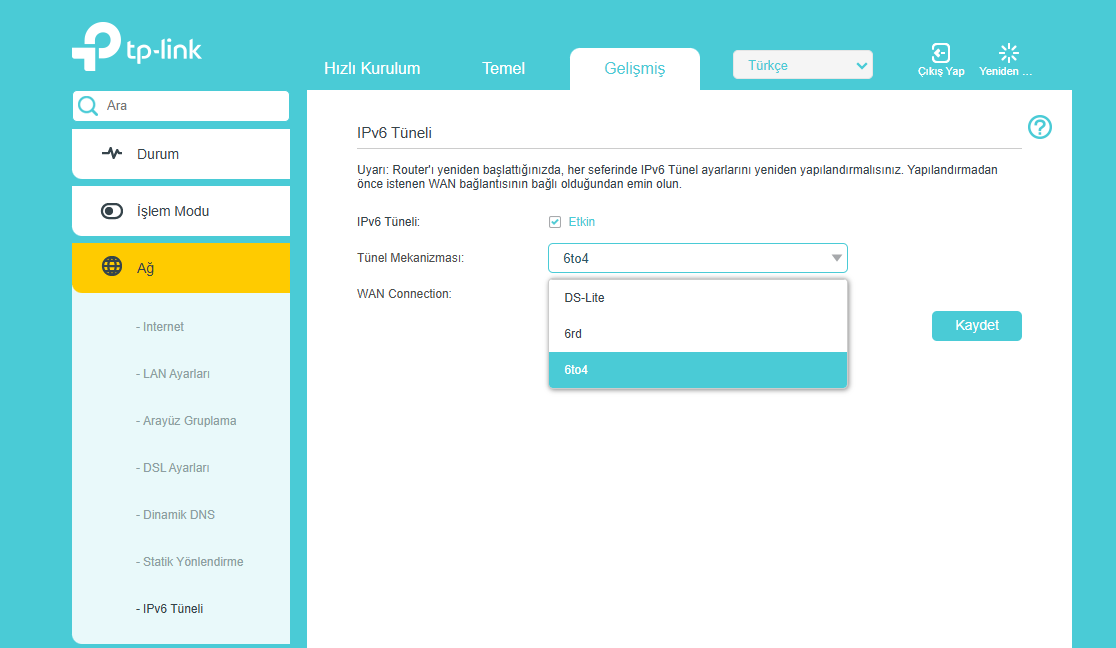Click the Kaydet save button
The height and width of the screenshot is (648, 1116).
pos(976,325)
